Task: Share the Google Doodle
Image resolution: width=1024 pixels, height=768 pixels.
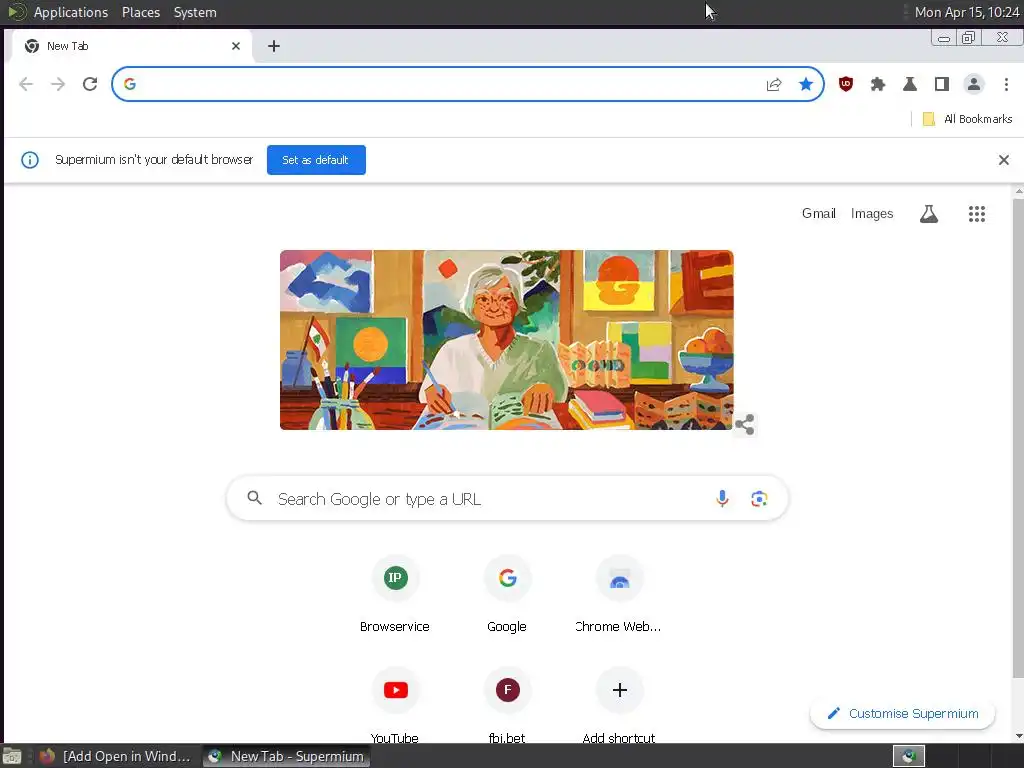Action: pyautogui.click(x=744, y=424)
